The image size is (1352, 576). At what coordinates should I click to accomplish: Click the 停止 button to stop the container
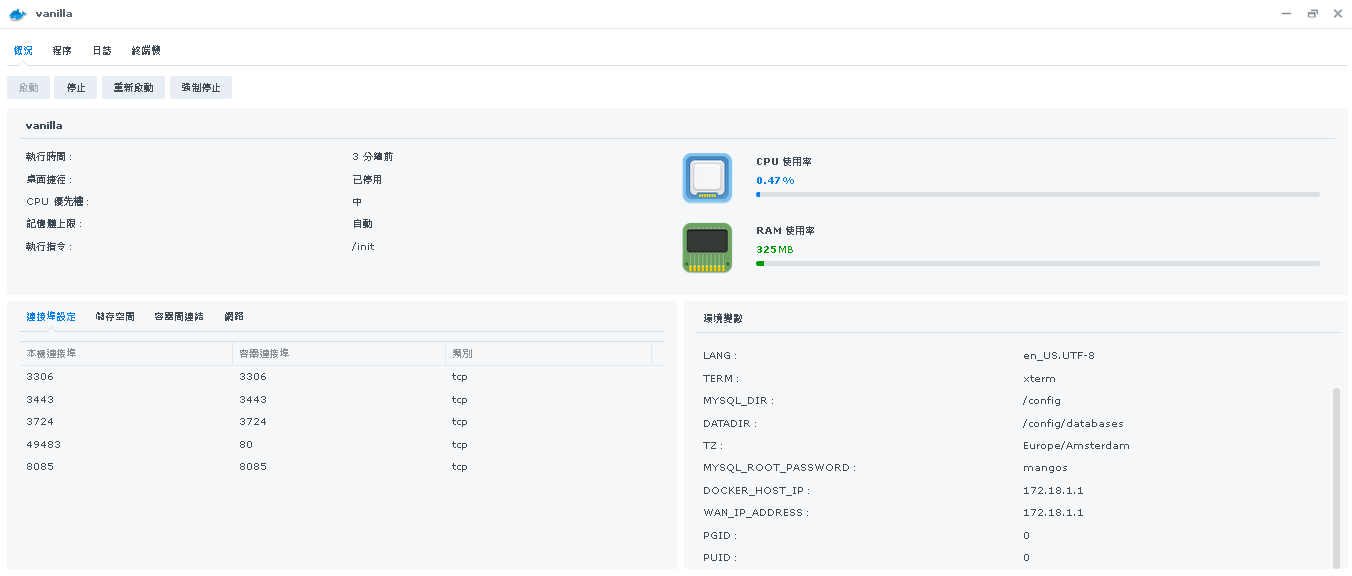pos(75,87)
